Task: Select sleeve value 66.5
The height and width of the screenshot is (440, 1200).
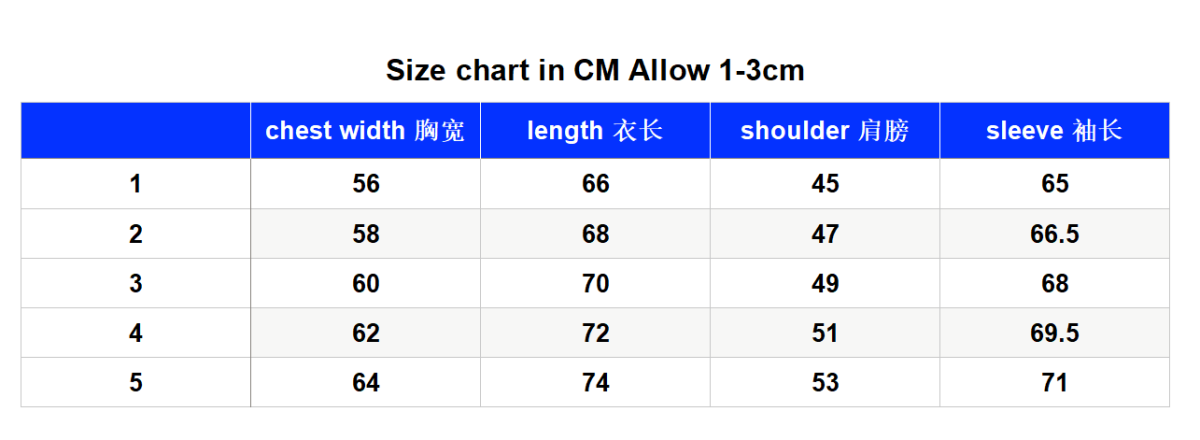Action: 1055,234
